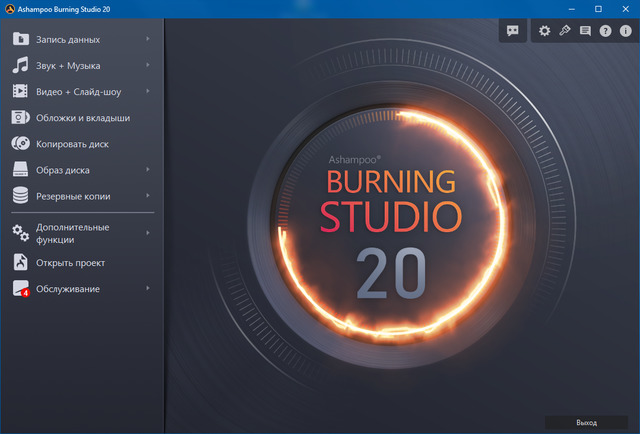Click the Копировать диск disc icon
640x434 pixels.
(21, 144)
